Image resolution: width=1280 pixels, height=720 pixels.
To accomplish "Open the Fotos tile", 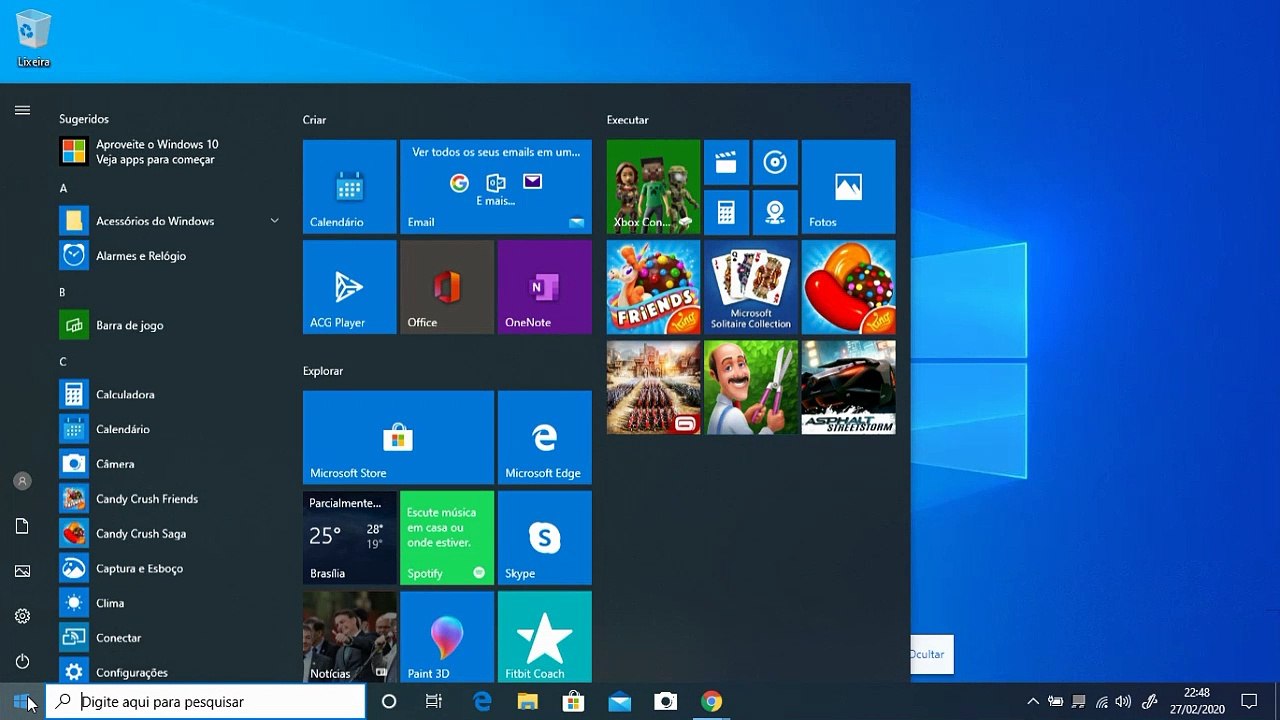I will [848, 187].
